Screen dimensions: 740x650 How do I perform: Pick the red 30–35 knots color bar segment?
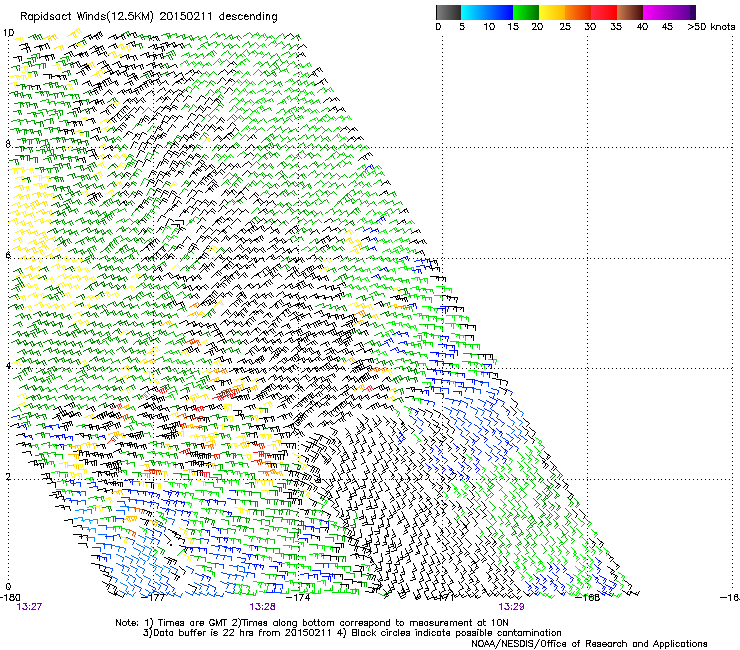click(x=604, y=12)
